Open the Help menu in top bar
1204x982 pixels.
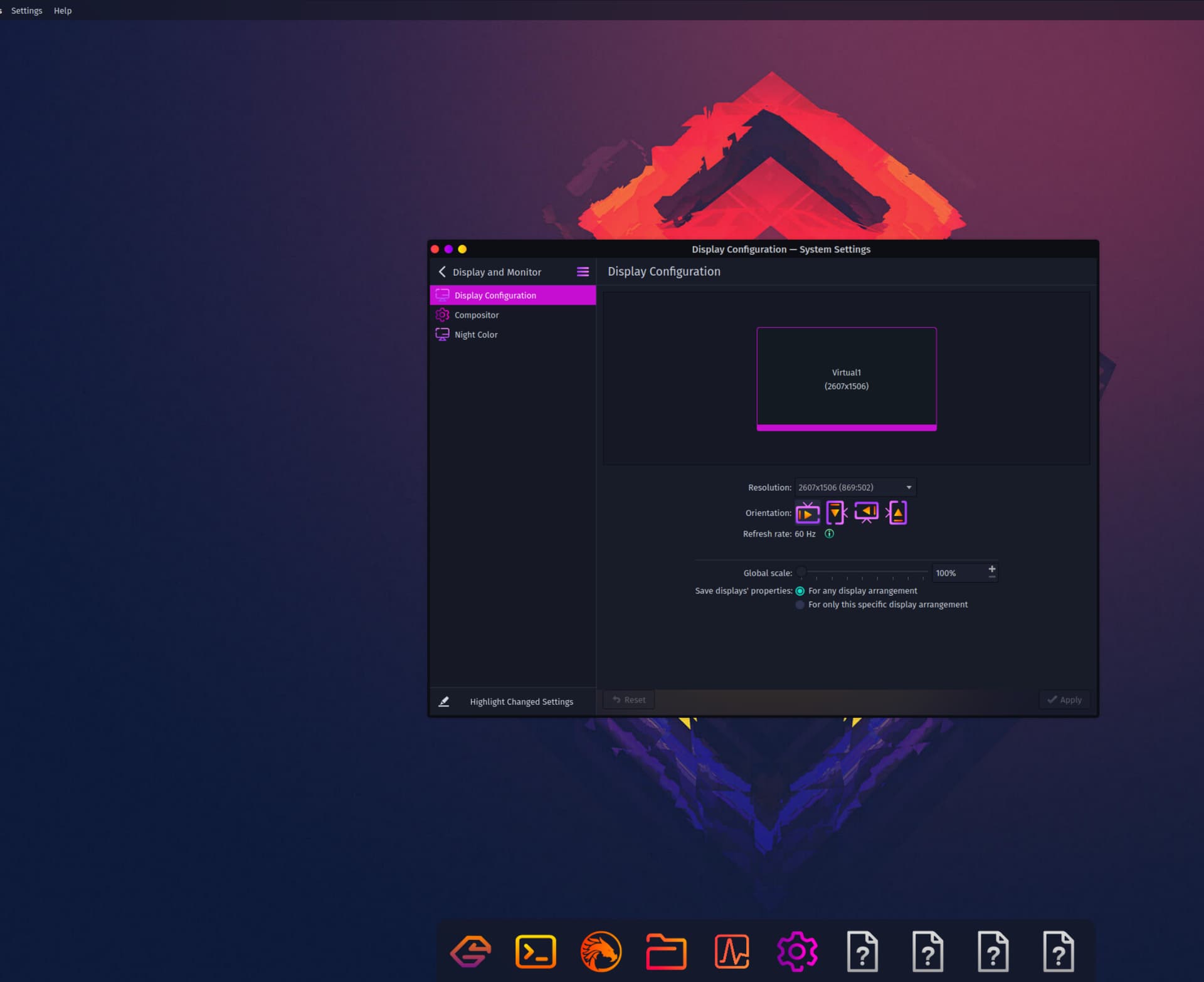[x=63, y=11]
